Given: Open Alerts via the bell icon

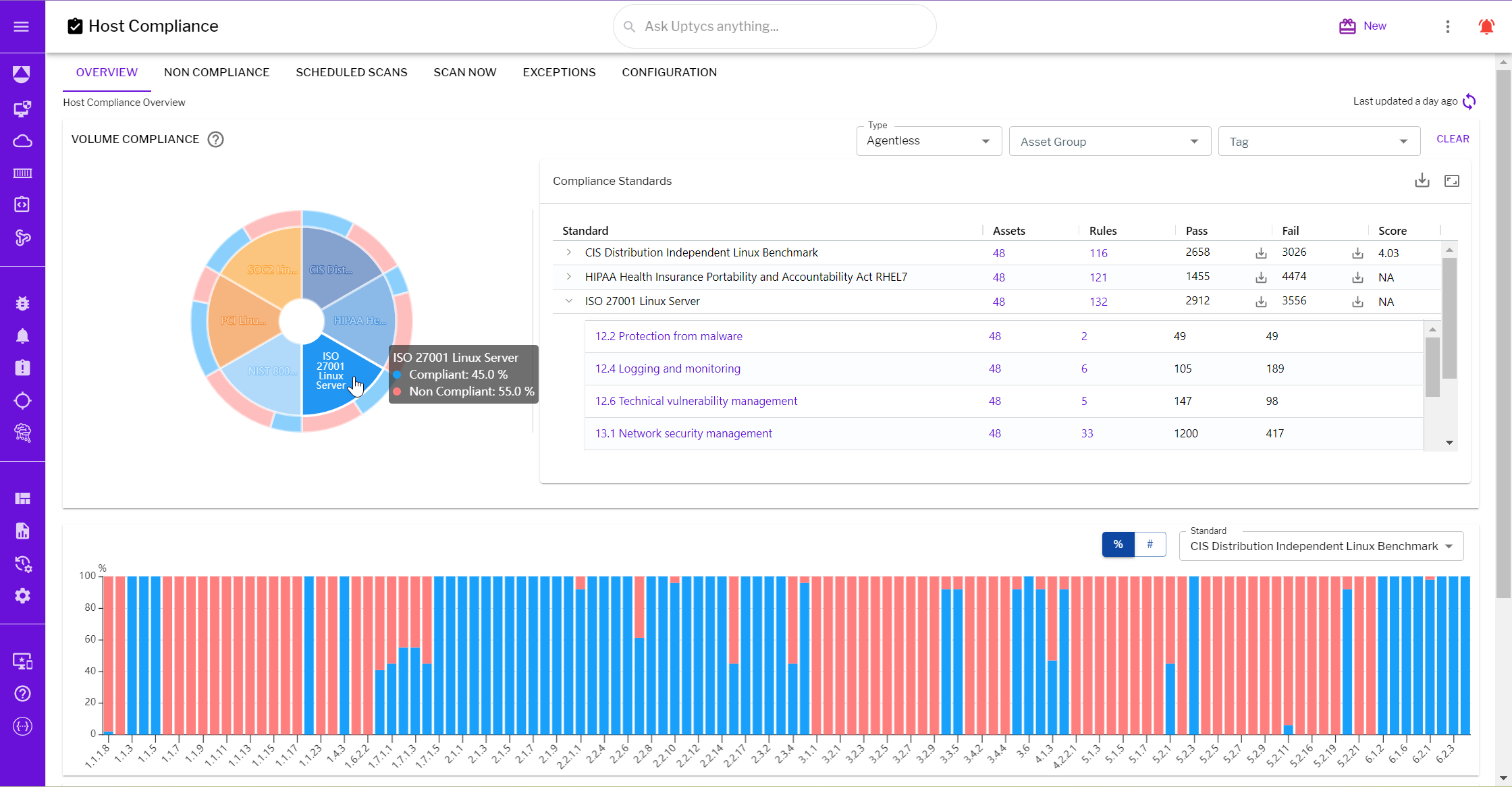Looking at the screenshot, I should [x=23, y=335].
